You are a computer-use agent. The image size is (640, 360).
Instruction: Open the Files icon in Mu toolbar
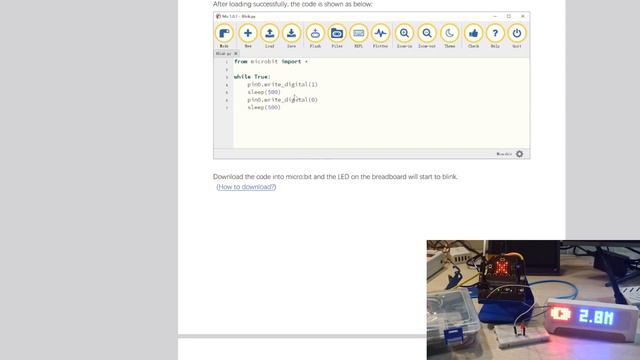point(337,33)
